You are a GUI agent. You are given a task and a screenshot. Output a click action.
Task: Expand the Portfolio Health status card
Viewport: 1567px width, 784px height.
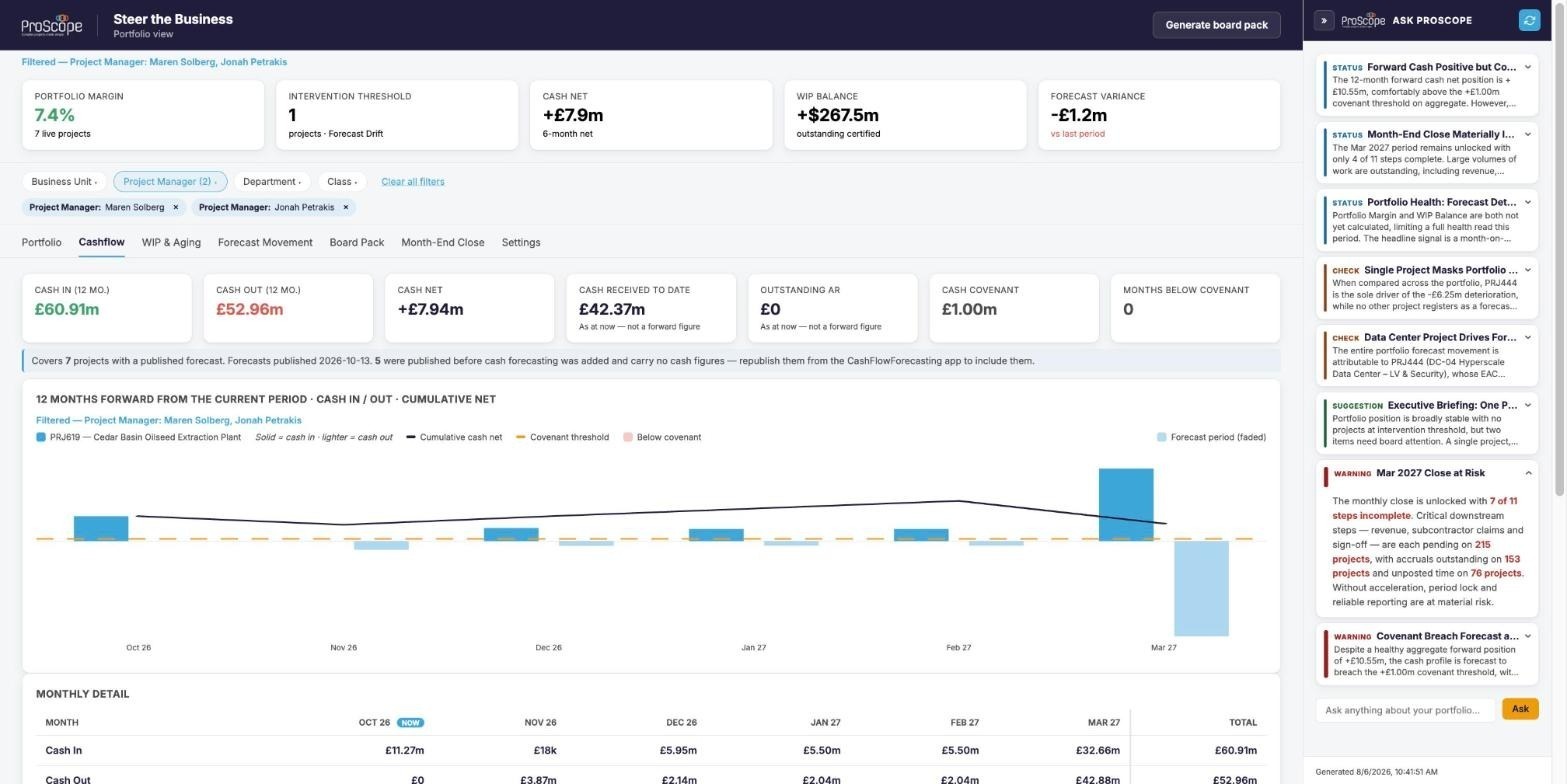(x=1528, y=202)
